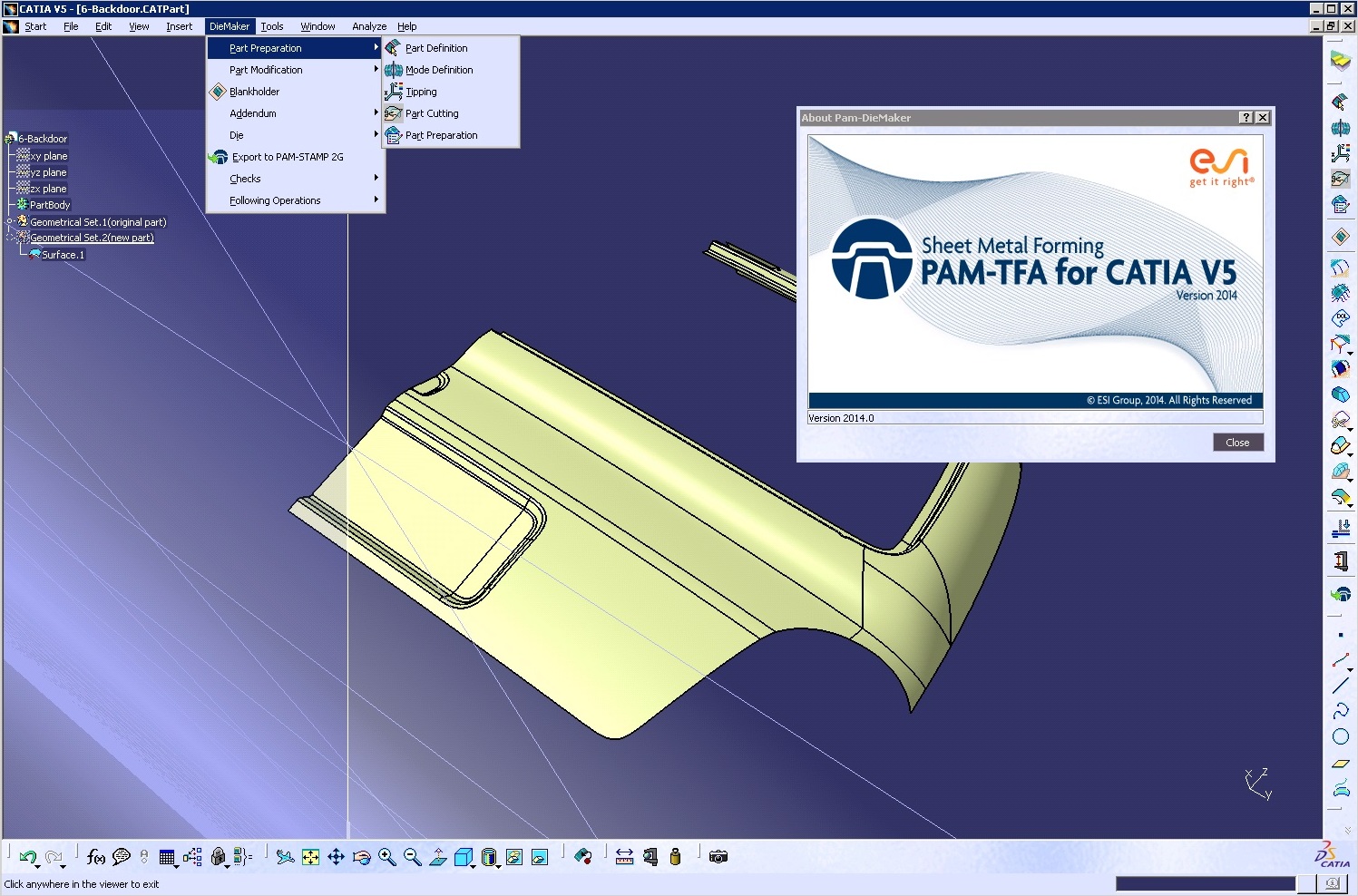Viewport: 1358px width, 896px height.
Task: Click the Swap visible space icon
Action: pos(540,856)
